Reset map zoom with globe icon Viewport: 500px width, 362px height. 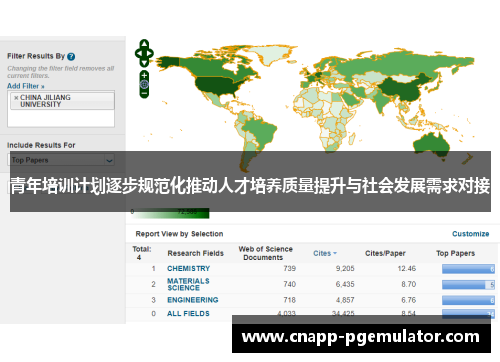(x=144, y=84)
